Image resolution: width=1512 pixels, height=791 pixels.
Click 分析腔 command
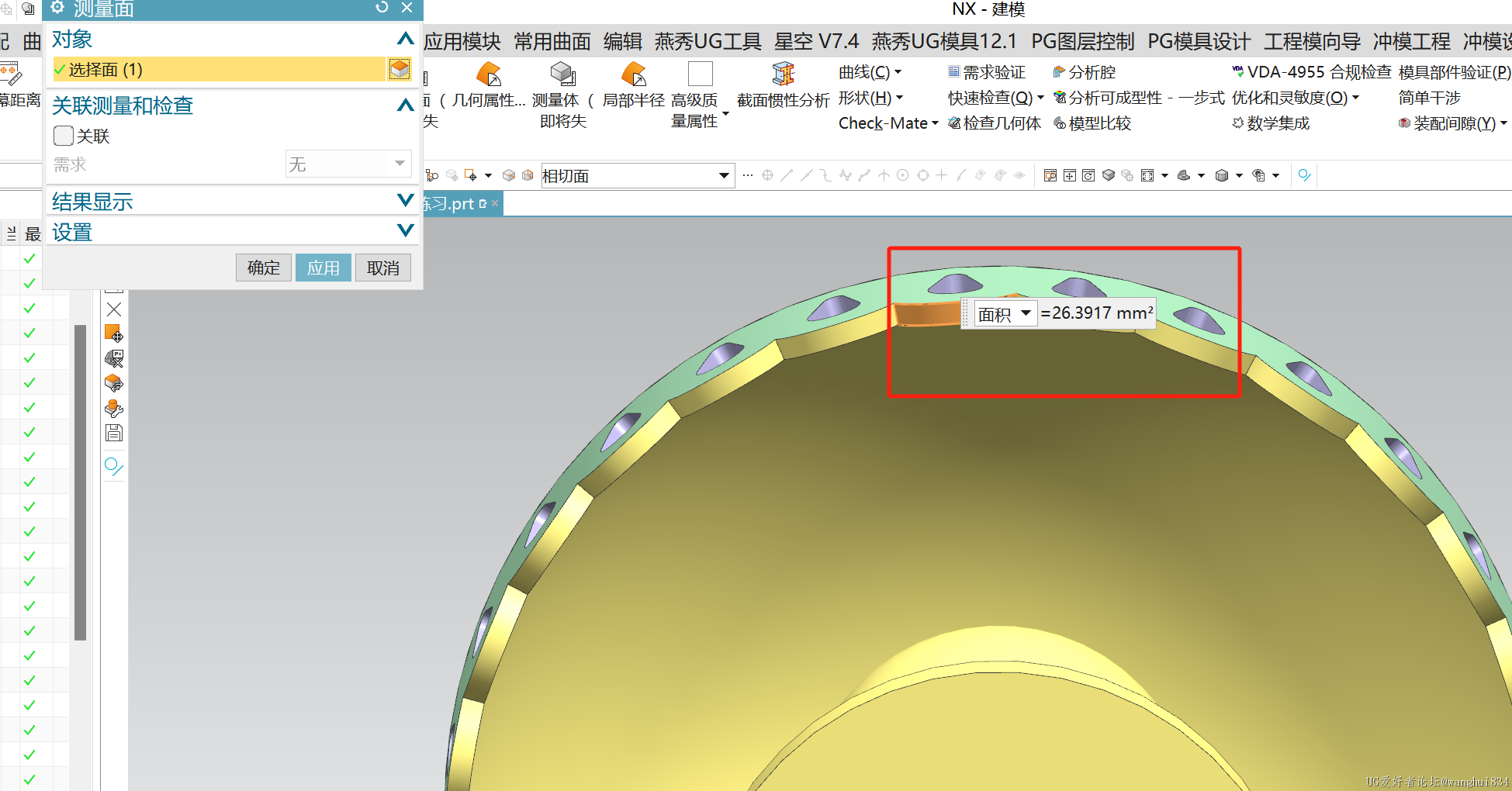(x=1084, y=72)
